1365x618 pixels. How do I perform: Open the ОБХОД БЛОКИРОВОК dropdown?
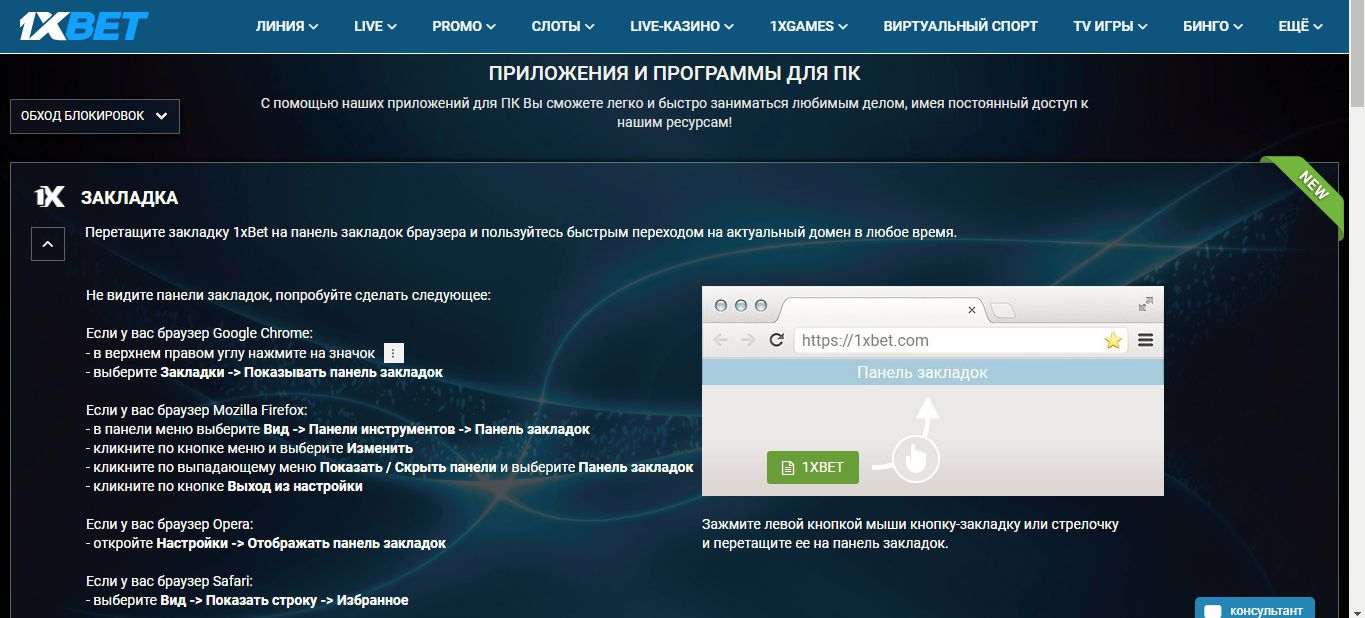coord(95,116)
